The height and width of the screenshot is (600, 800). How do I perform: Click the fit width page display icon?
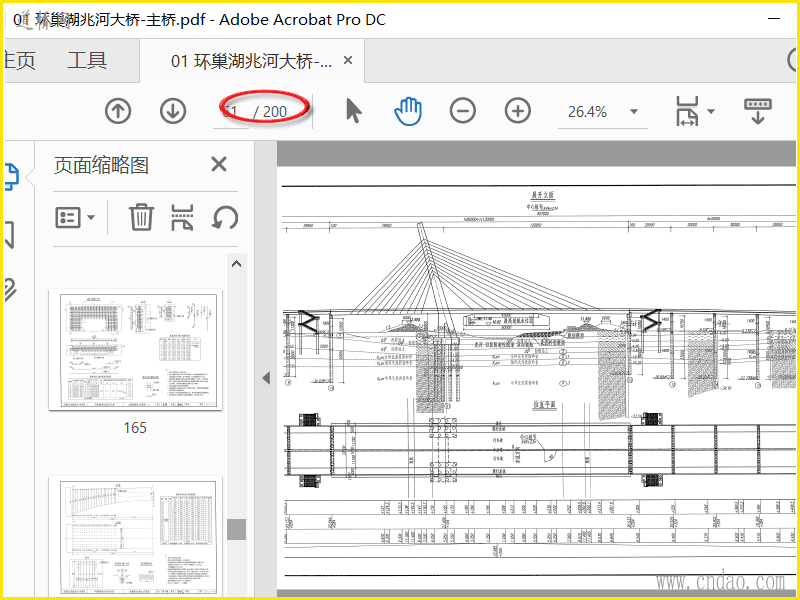coord(687,111)
